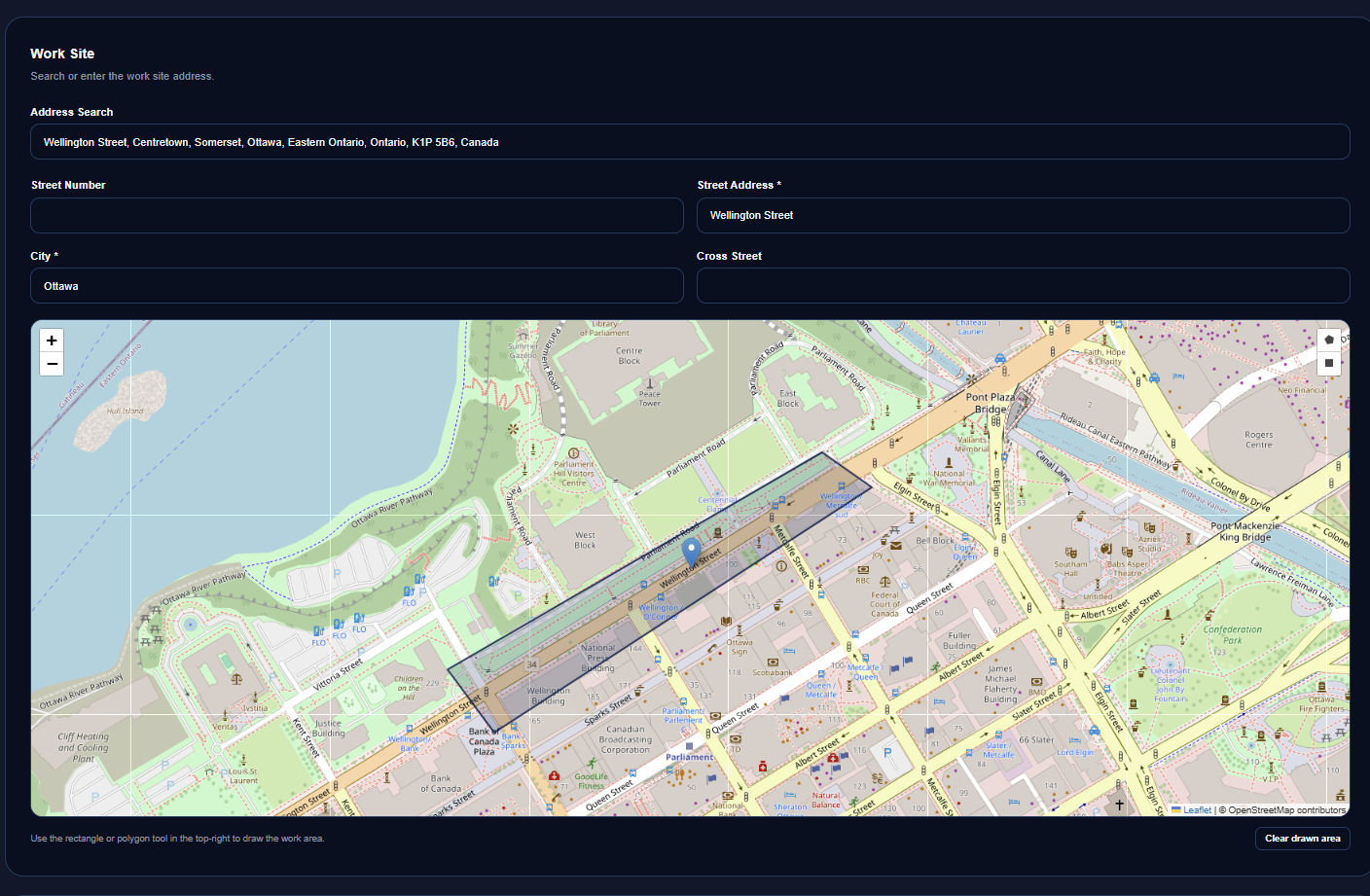Click the Faith, Hope & Charity label
The width and height of the screenshot is (1370, 896).
tap(1104, 356)
